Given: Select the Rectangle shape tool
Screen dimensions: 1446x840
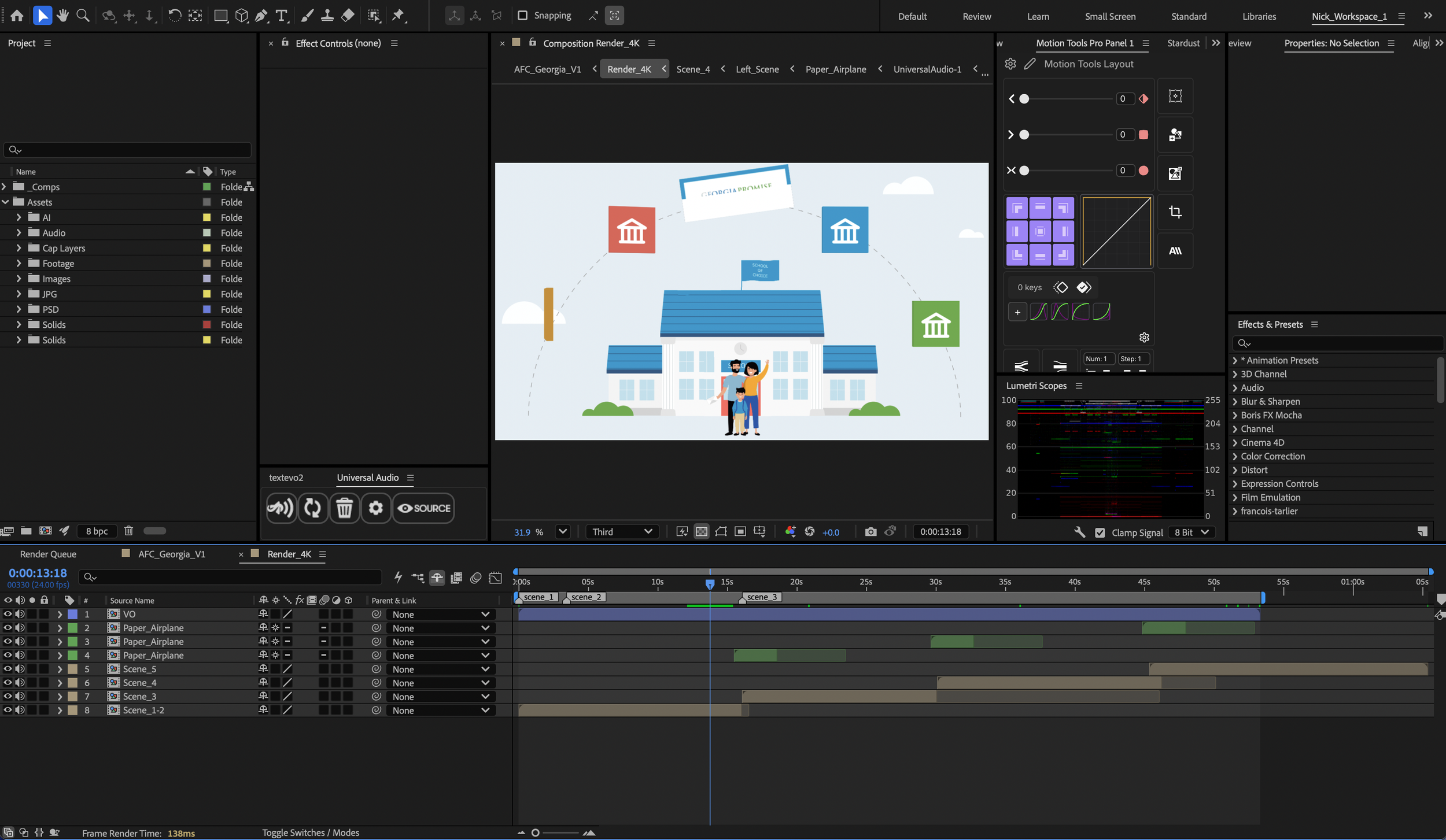Looking at the screenshot, I should coord(220,16).
